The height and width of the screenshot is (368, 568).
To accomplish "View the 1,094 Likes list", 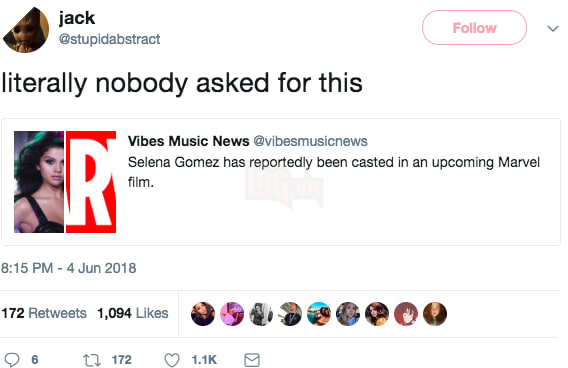I will 133,313.
